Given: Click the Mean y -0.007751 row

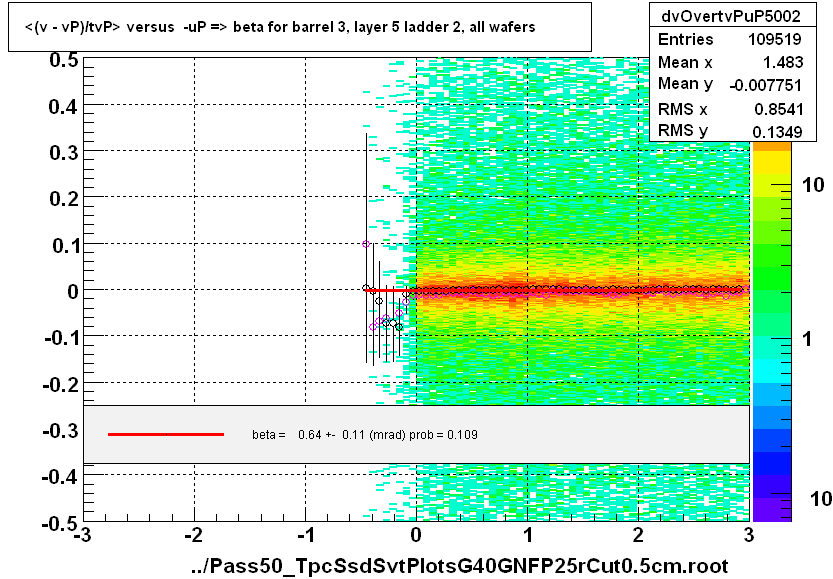Looking at the screenshot, I should (x=730, y=84).
